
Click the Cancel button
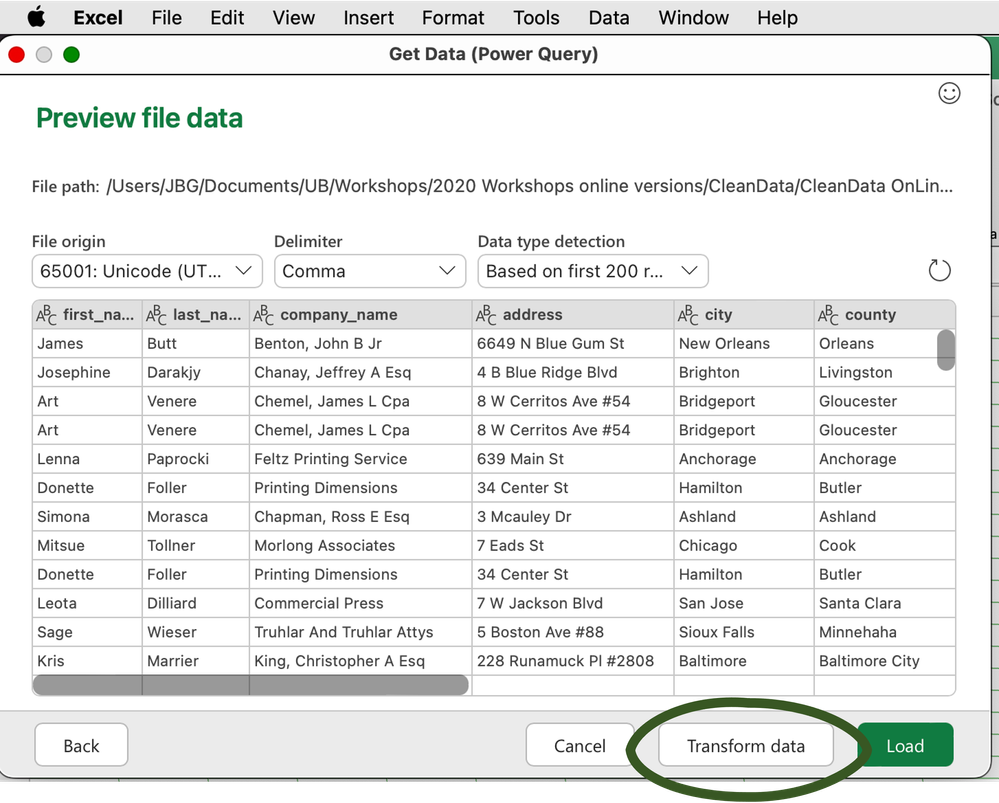coord(580,745)
